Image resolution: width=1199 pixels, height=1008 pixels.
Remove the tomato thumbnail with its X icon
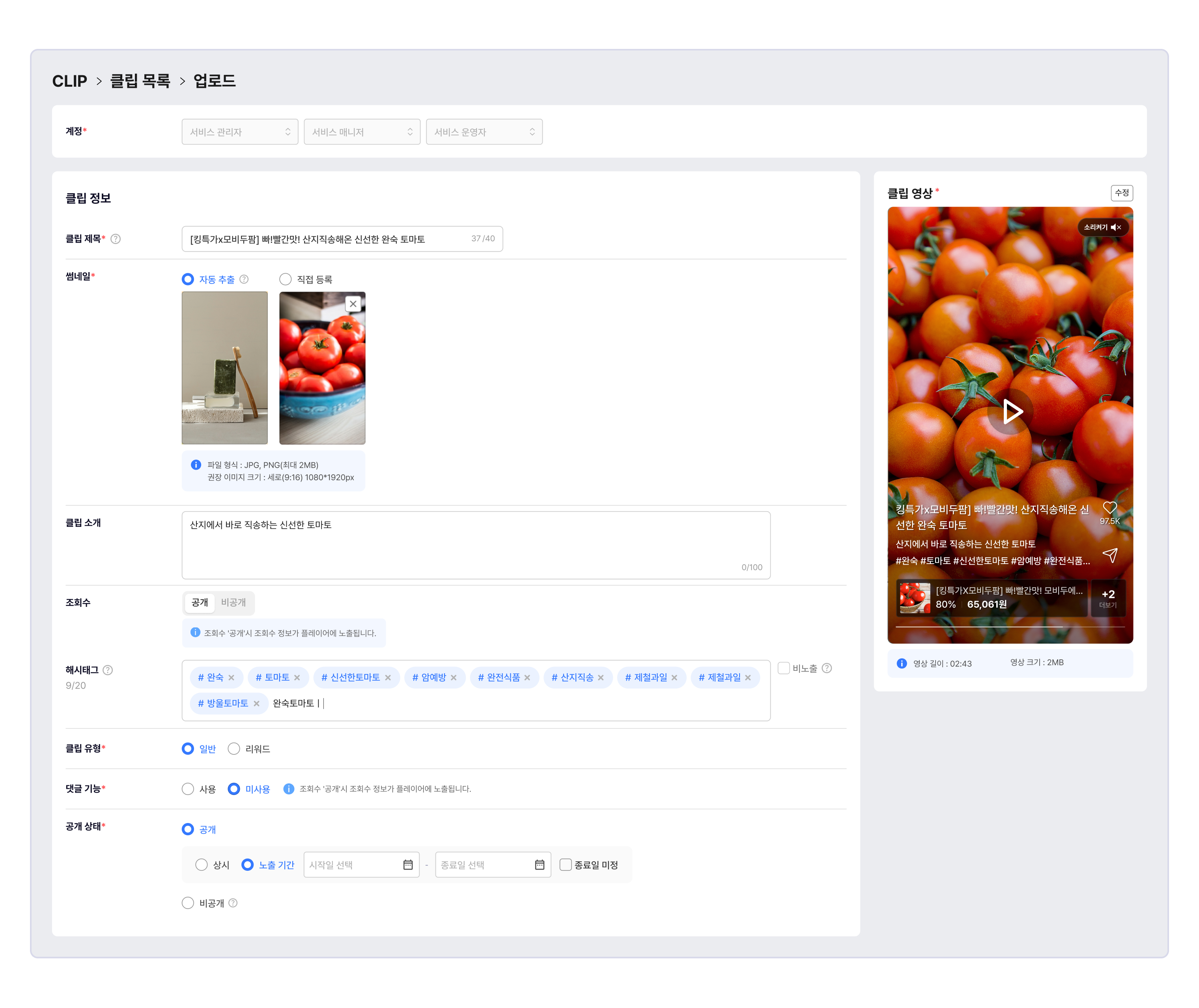coord(353,304)
